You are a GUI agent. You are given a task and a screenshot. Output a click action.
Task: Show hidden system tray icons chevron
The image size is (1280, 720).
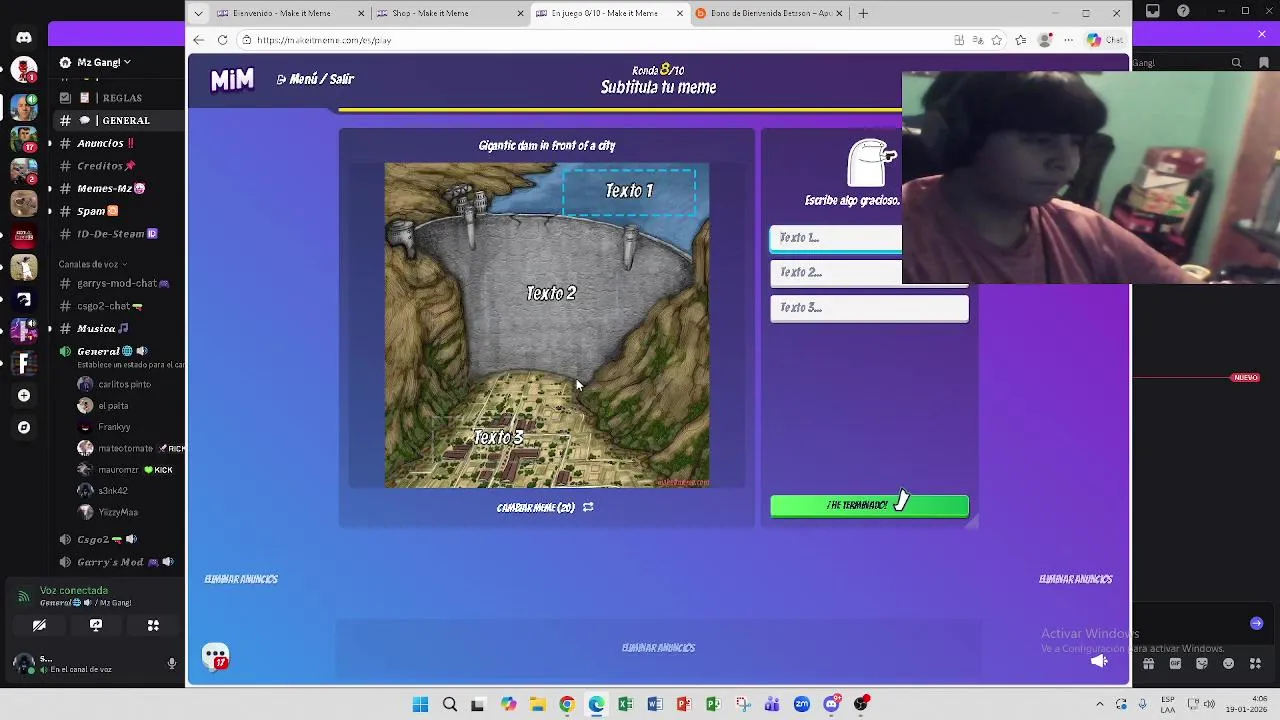[1099, 704]
